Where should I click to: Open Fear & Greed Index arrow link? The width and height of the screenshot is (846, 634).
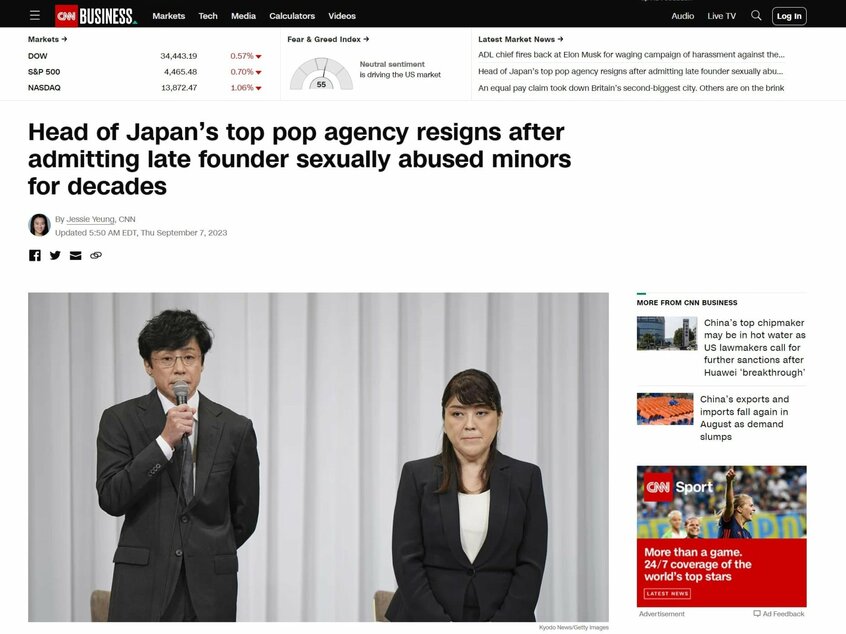(328, 39)
